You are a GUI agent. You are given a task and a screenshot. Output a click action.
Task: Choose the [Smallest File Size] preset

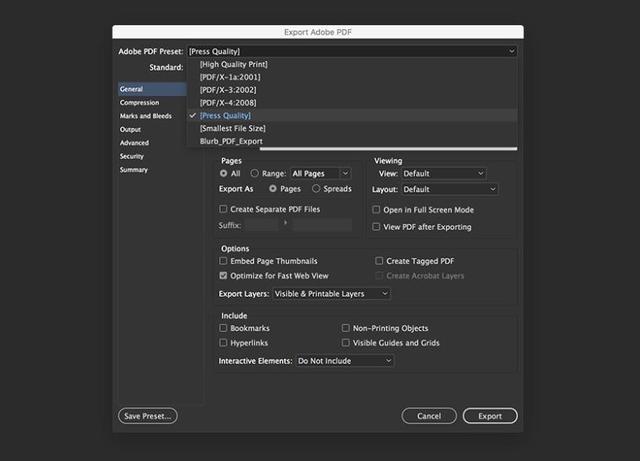tap(352, 128)
